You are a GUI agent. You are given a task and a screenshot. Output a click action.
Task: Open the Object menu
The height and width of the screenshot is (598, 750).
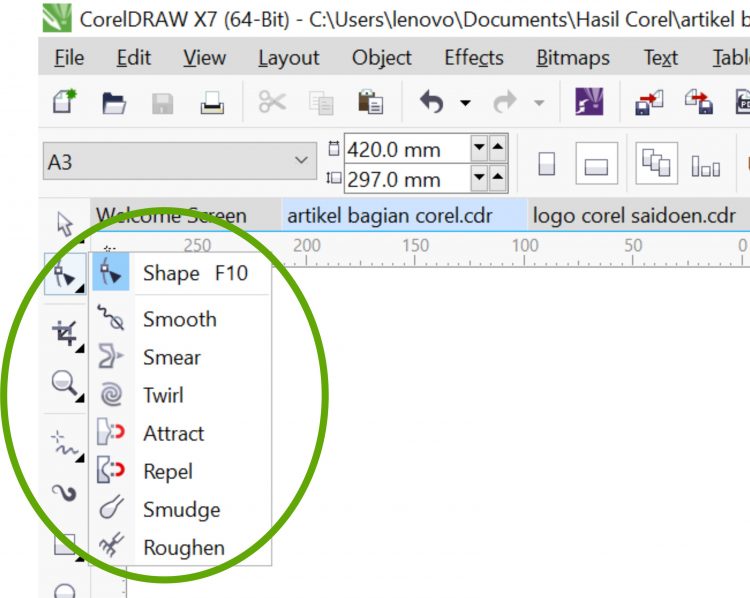click(381, 57)
